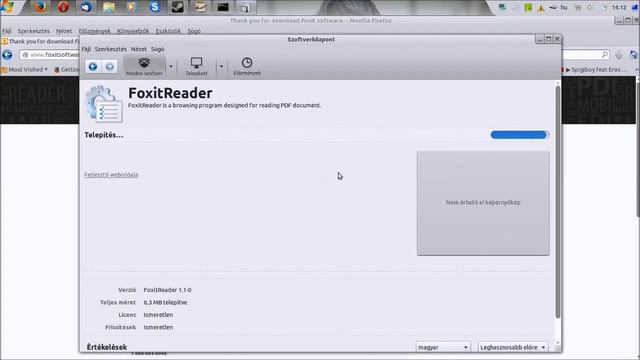The image size is (640, 360).
Task: Open the terminal icon in panel
Action: pyautogui.click(x=223, y=7)
